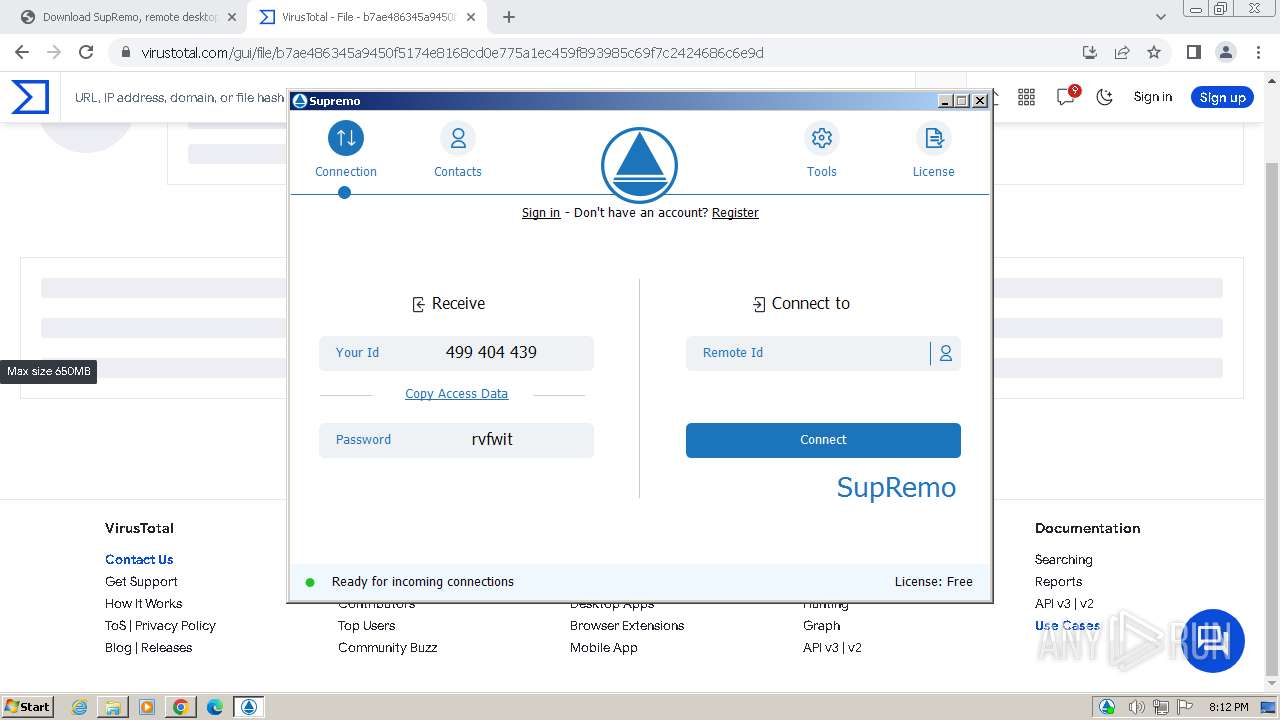Click the Connect to arrow icon
This screenshot has height=720, width=1280.
click(759, 304)
